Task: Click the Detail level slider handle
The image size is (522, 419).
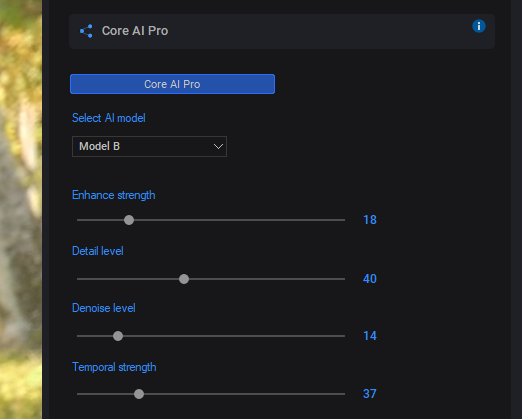Action: pos(184,279)
